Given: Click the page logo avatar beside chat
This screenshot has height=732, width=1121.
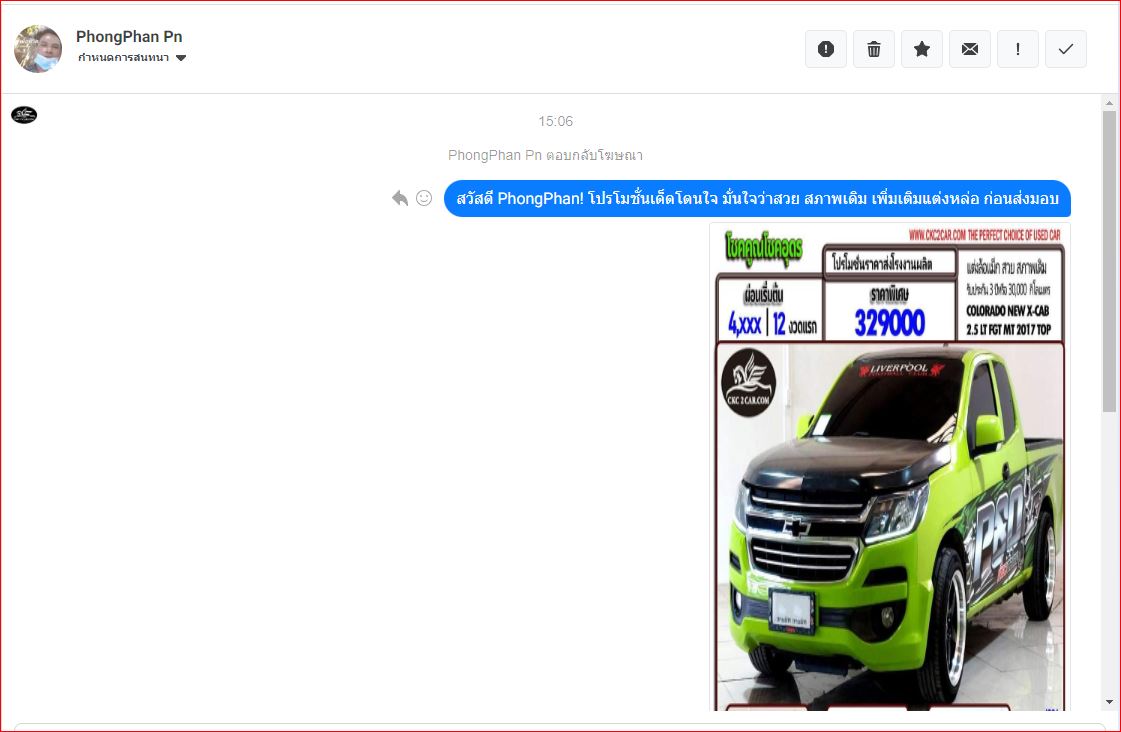Looking at the screenshot, I should 24,114.
